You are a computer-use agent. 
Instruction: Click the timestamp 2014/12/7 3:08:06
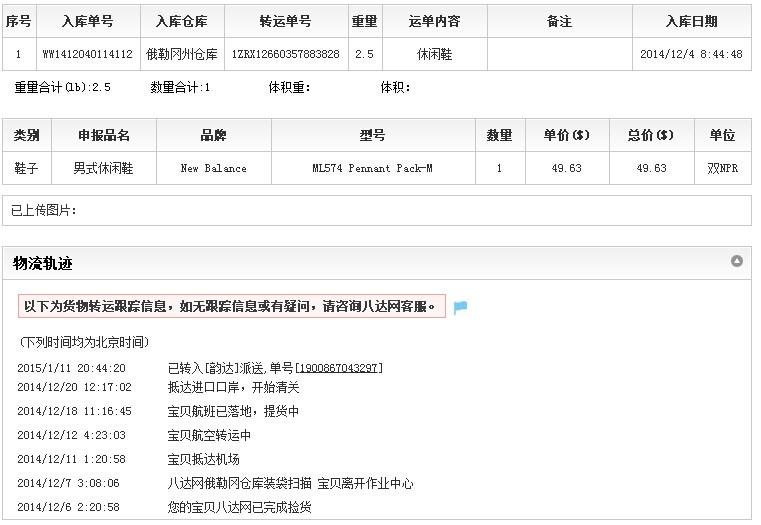click(68, 483)
